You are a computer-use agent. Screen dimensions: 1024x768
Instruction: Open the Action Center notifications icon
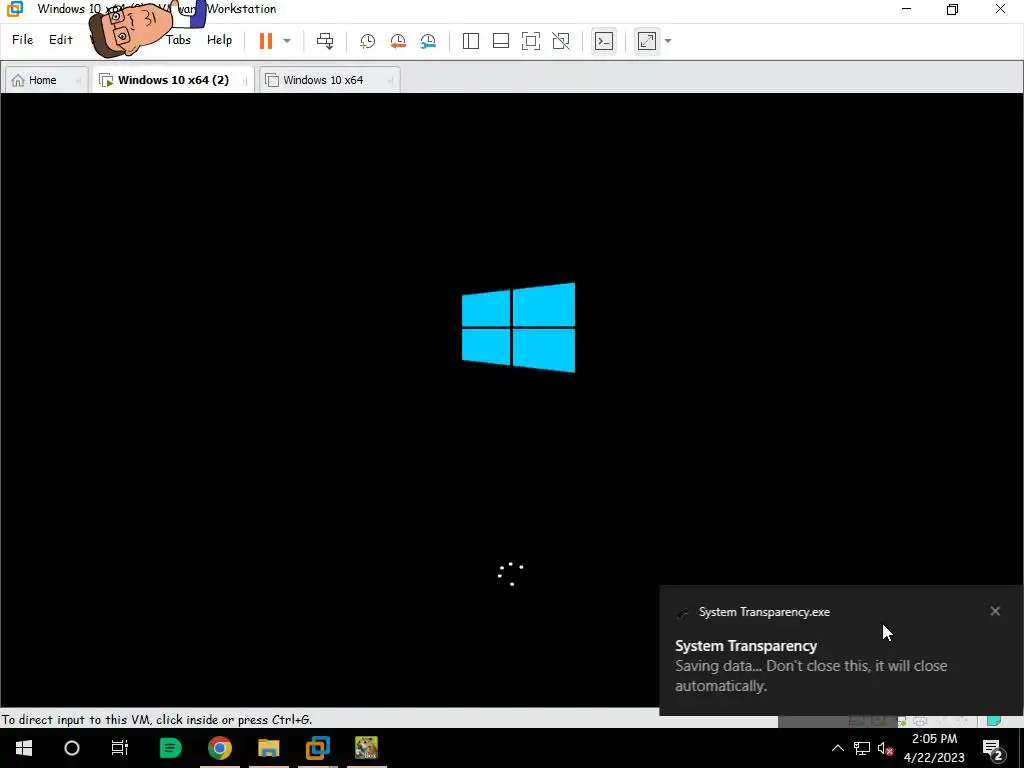coord(993,749)
